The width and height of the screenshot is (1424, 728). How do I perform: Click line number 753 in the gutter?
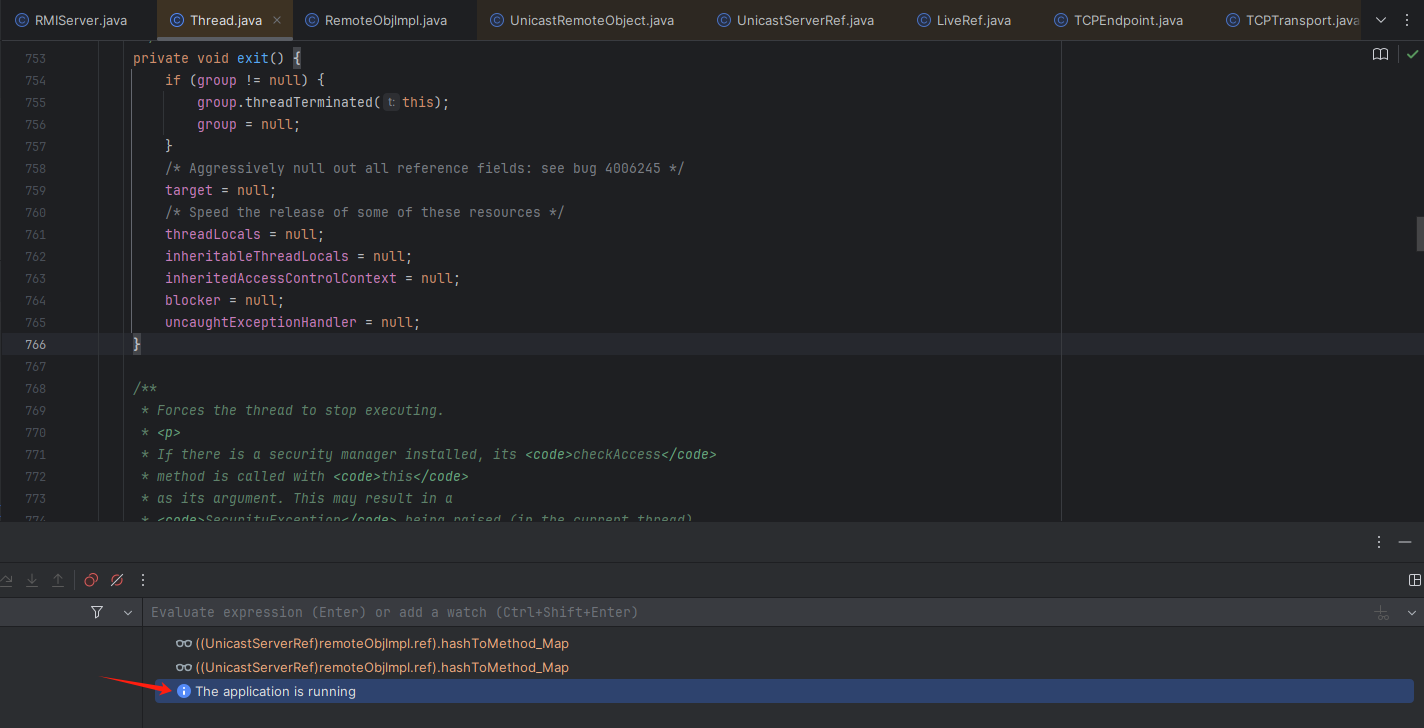[35, 58]
